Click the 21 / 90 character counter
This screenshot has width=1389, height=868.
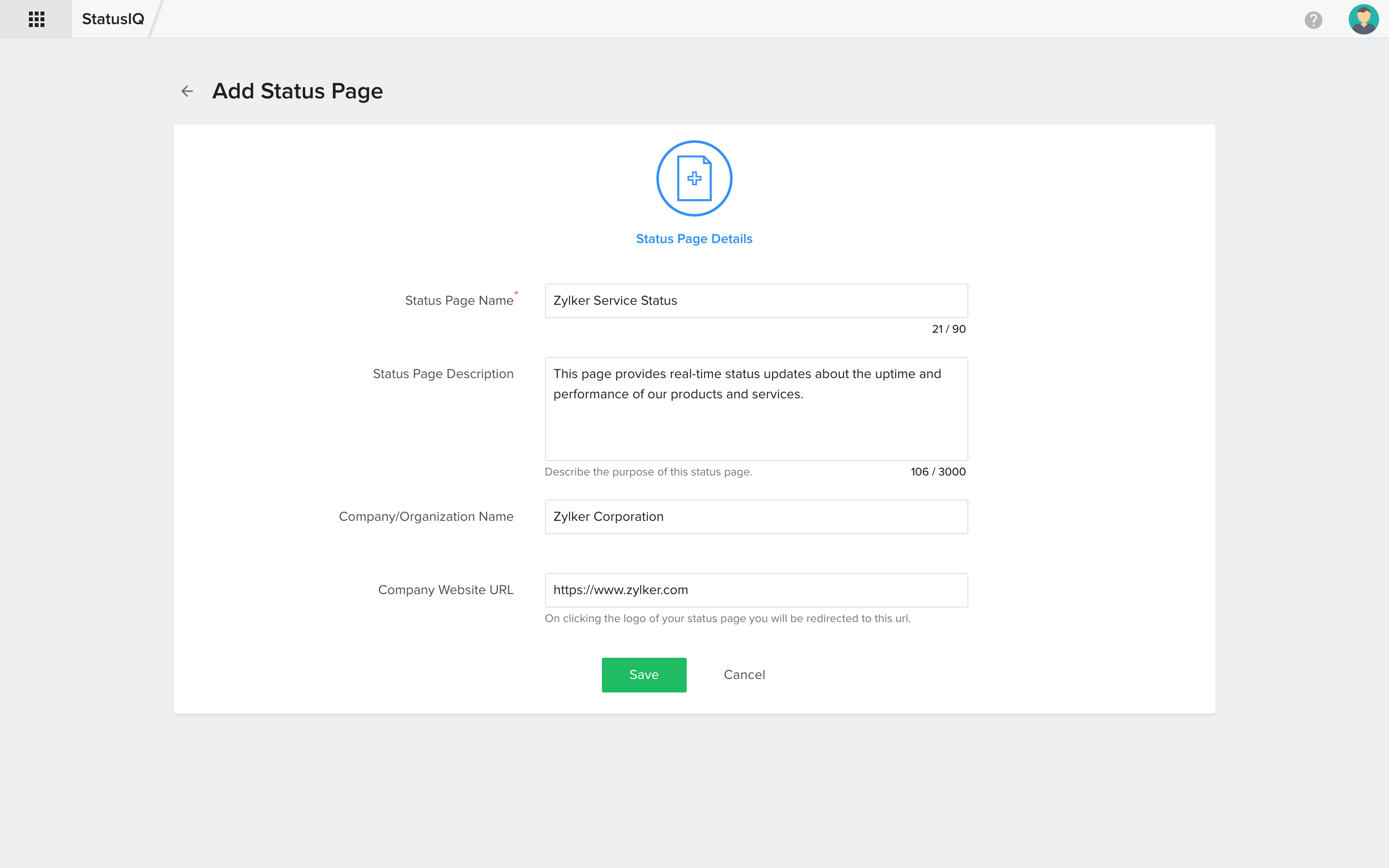pyautogui.click(x=948, y=328)
